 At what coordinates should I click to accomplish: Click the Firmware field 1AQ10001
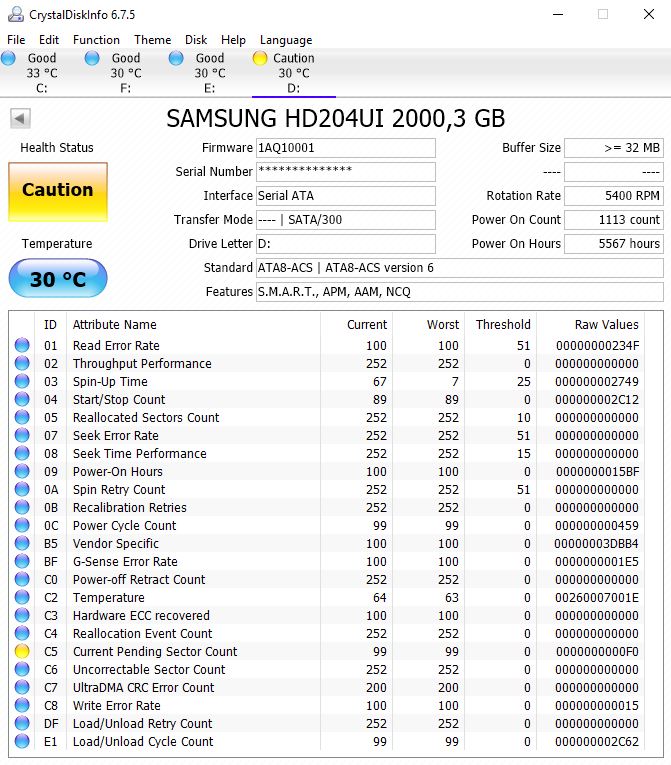point(346,148)
